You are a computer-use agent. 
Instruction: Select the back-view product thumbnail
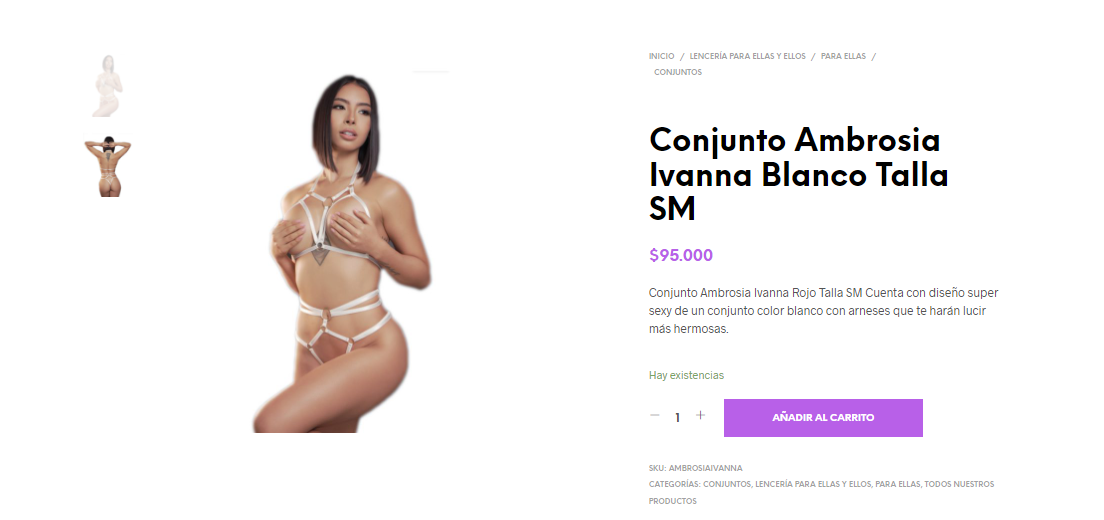[x=108, y=167]
